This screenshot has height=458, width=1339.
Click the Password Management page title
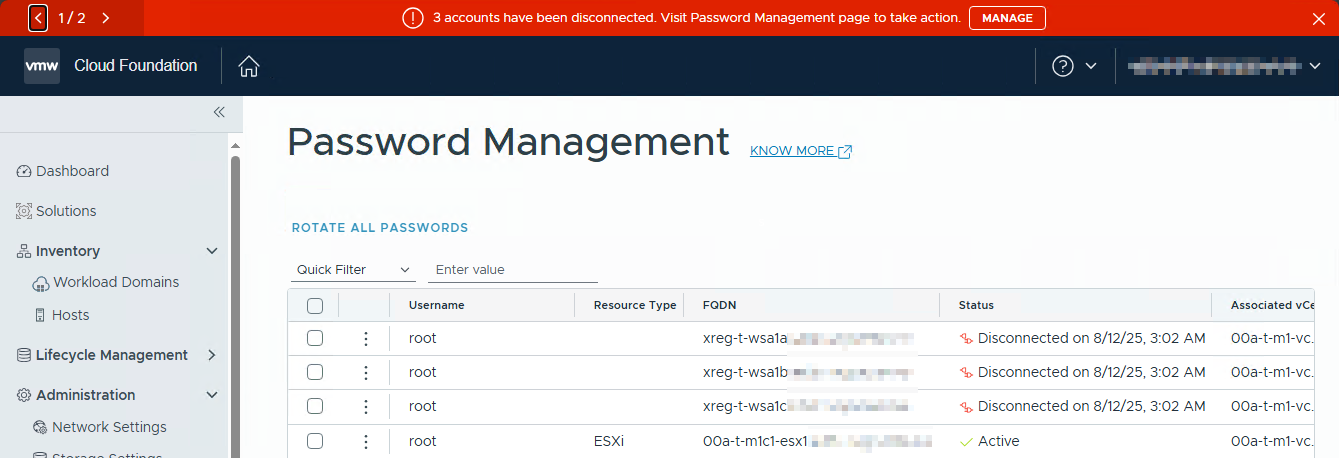508,143
